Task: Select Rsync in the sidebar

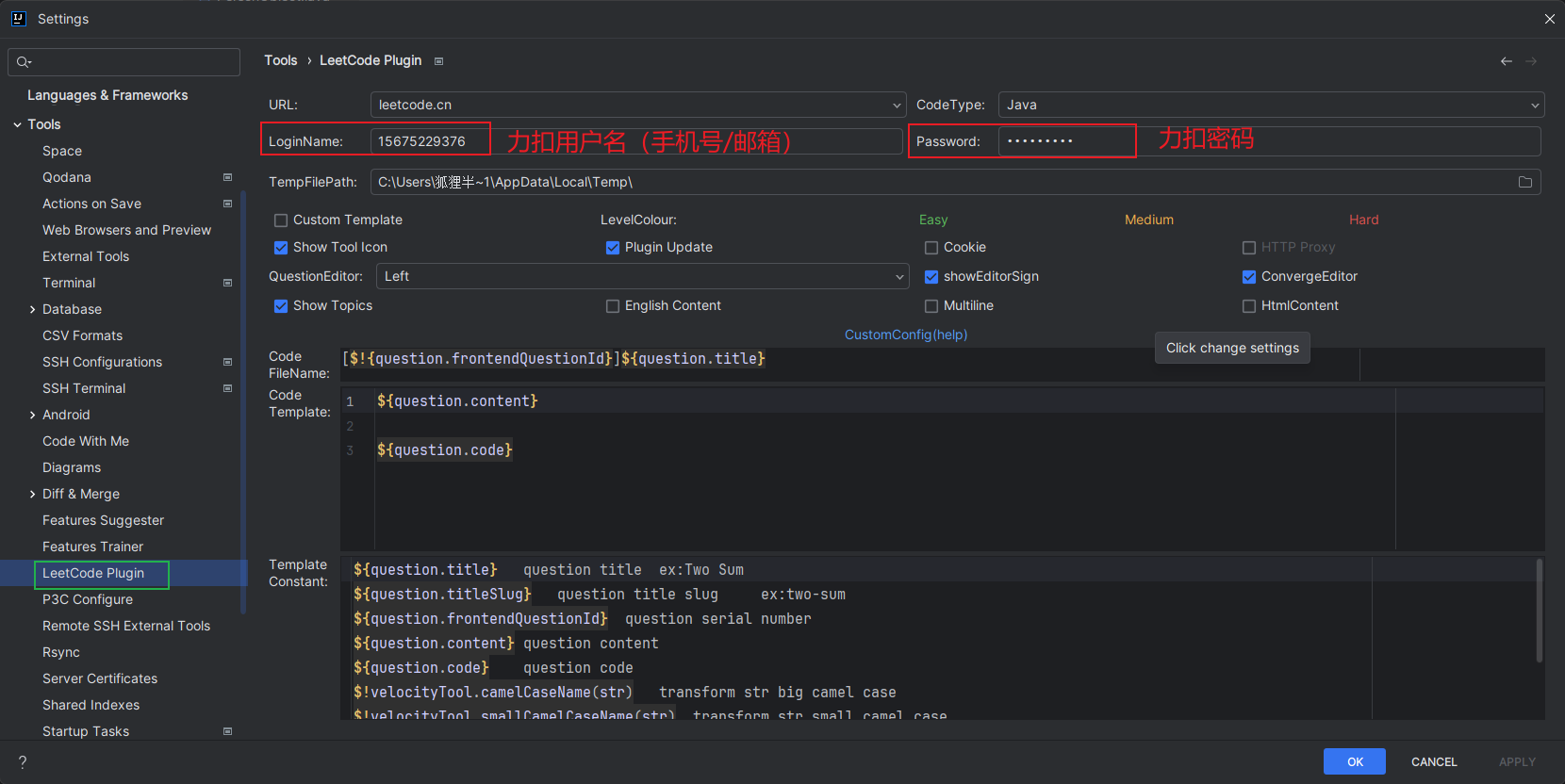Action: tap(61, 652)
